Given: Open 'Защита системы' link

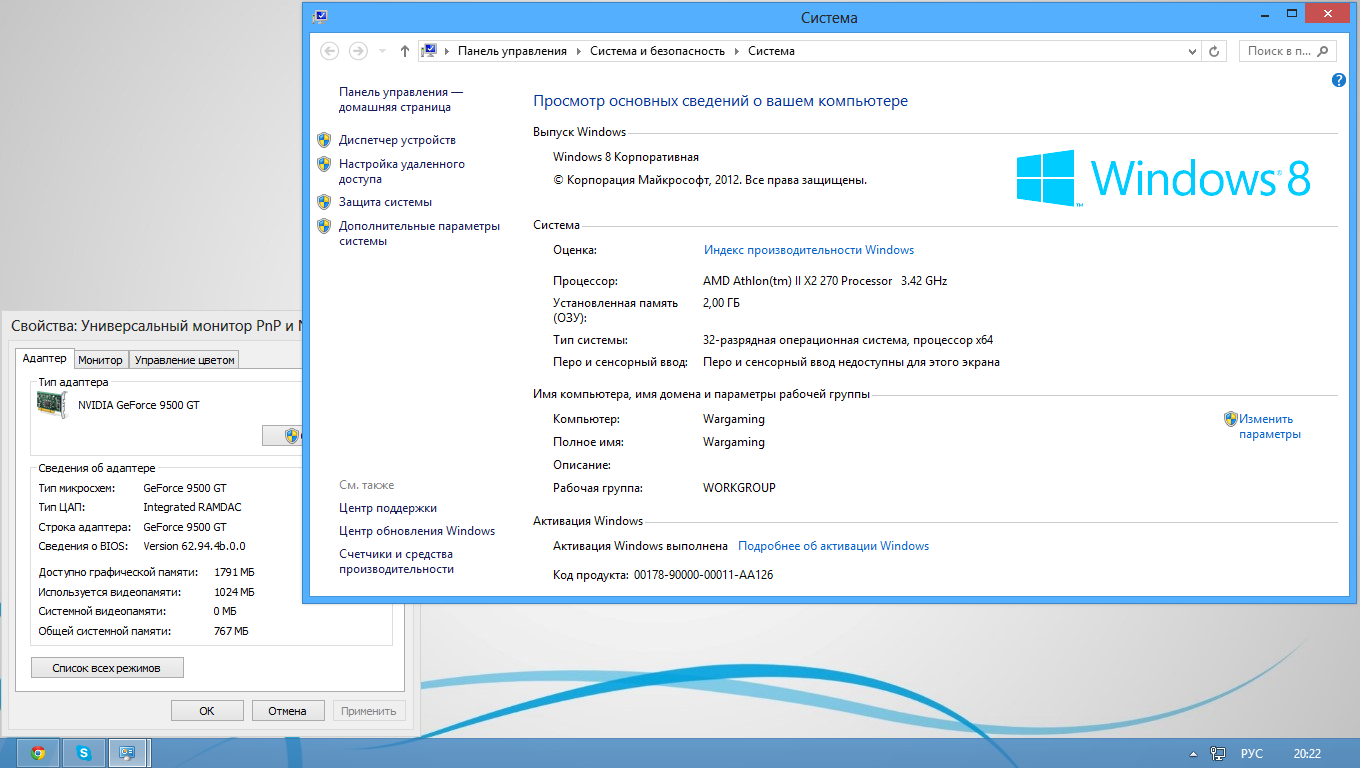Looking at the screenshot, I should (x=385, y=202).
